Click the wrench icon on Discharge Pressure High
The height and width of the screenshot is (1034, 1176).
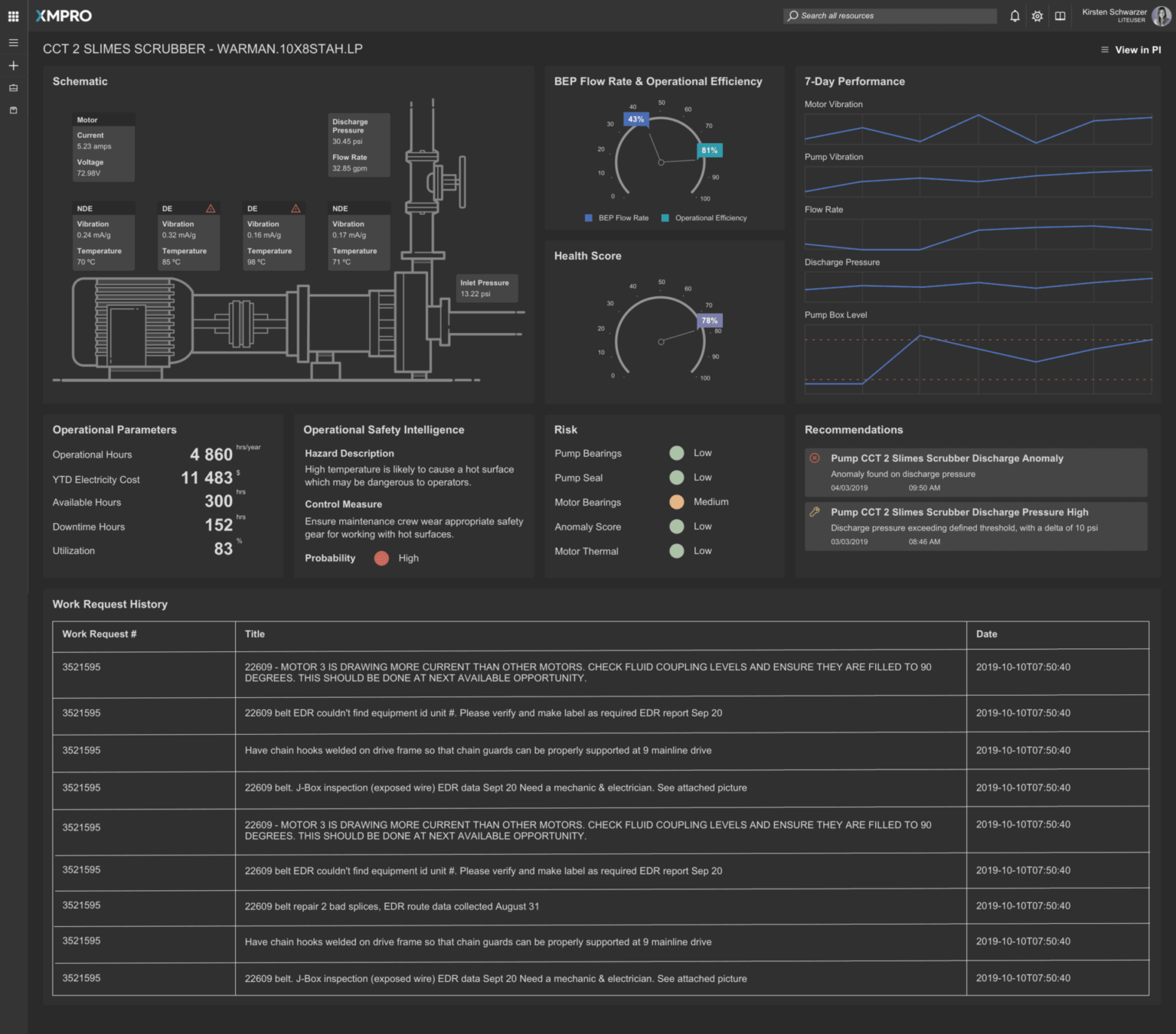pyautogui.click(x=815, y=512)
